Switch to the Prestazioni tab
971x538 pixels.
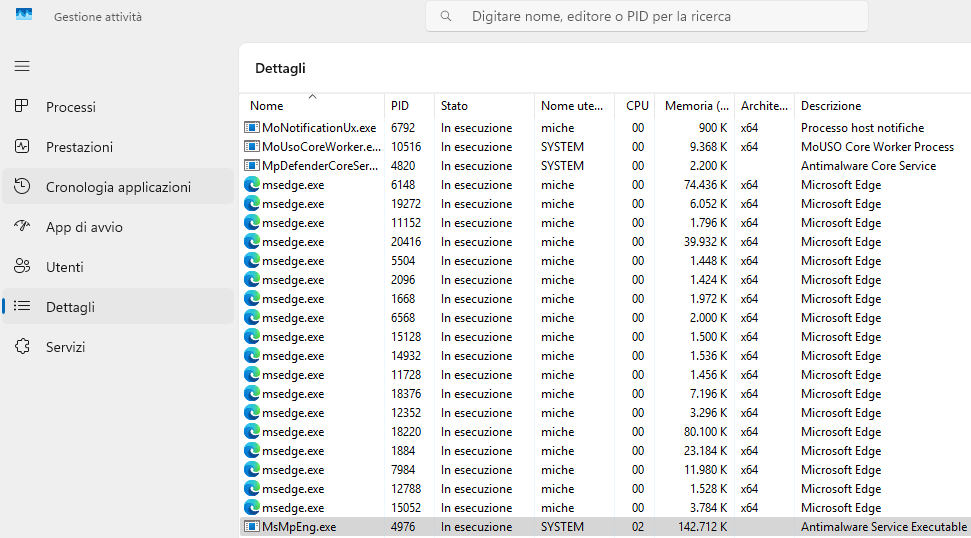click(118, 147)
